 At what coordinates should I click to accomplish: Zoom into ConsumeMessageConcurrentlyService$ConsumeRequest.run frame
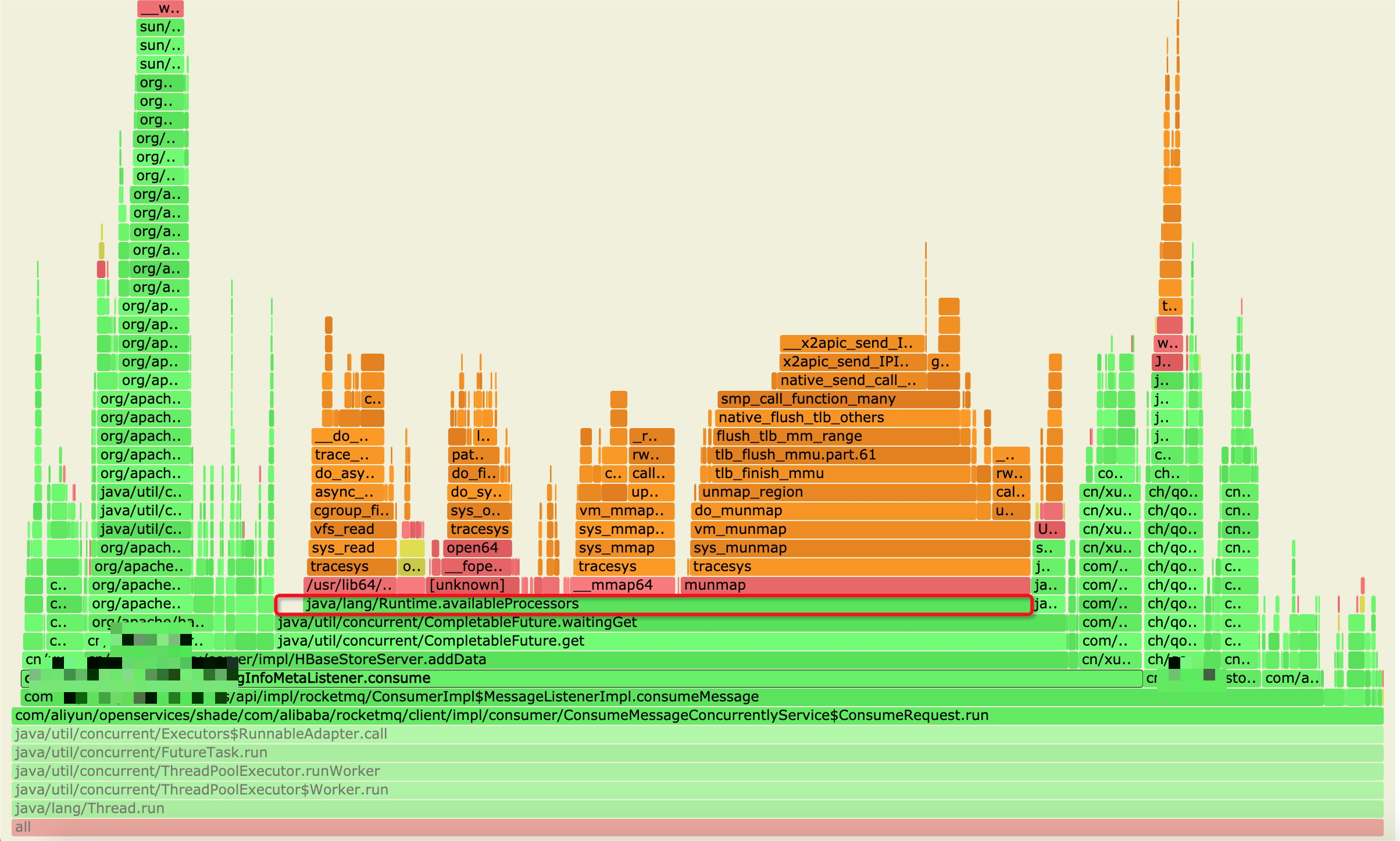point(697,715)
